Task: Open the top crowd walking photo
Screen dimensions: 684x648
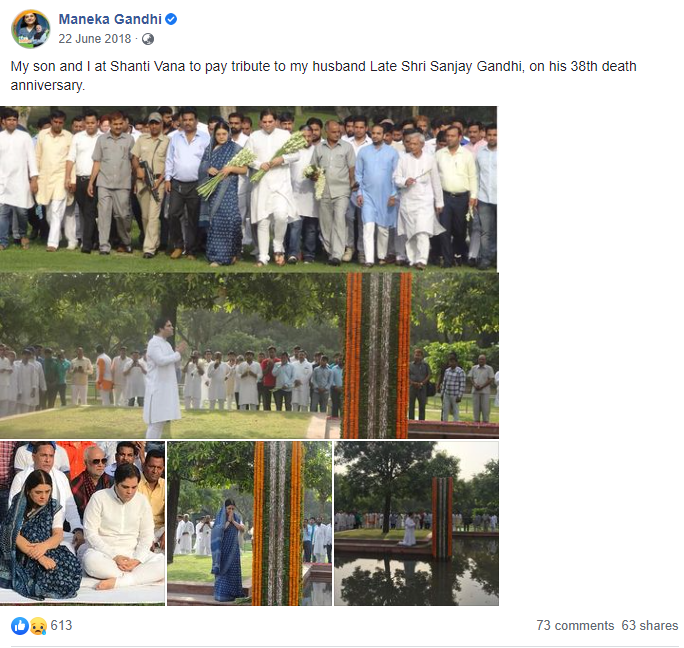Action: tap(248, 189)
